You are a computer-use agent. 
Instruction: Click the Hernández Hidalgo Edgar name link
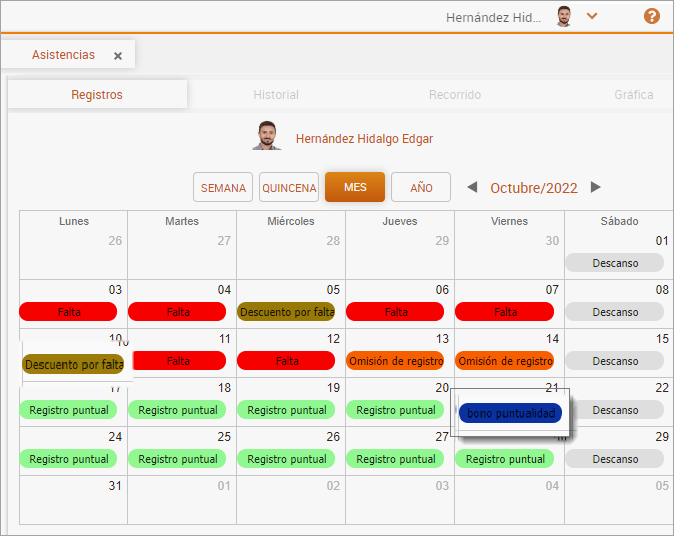(x=364, y=139)
